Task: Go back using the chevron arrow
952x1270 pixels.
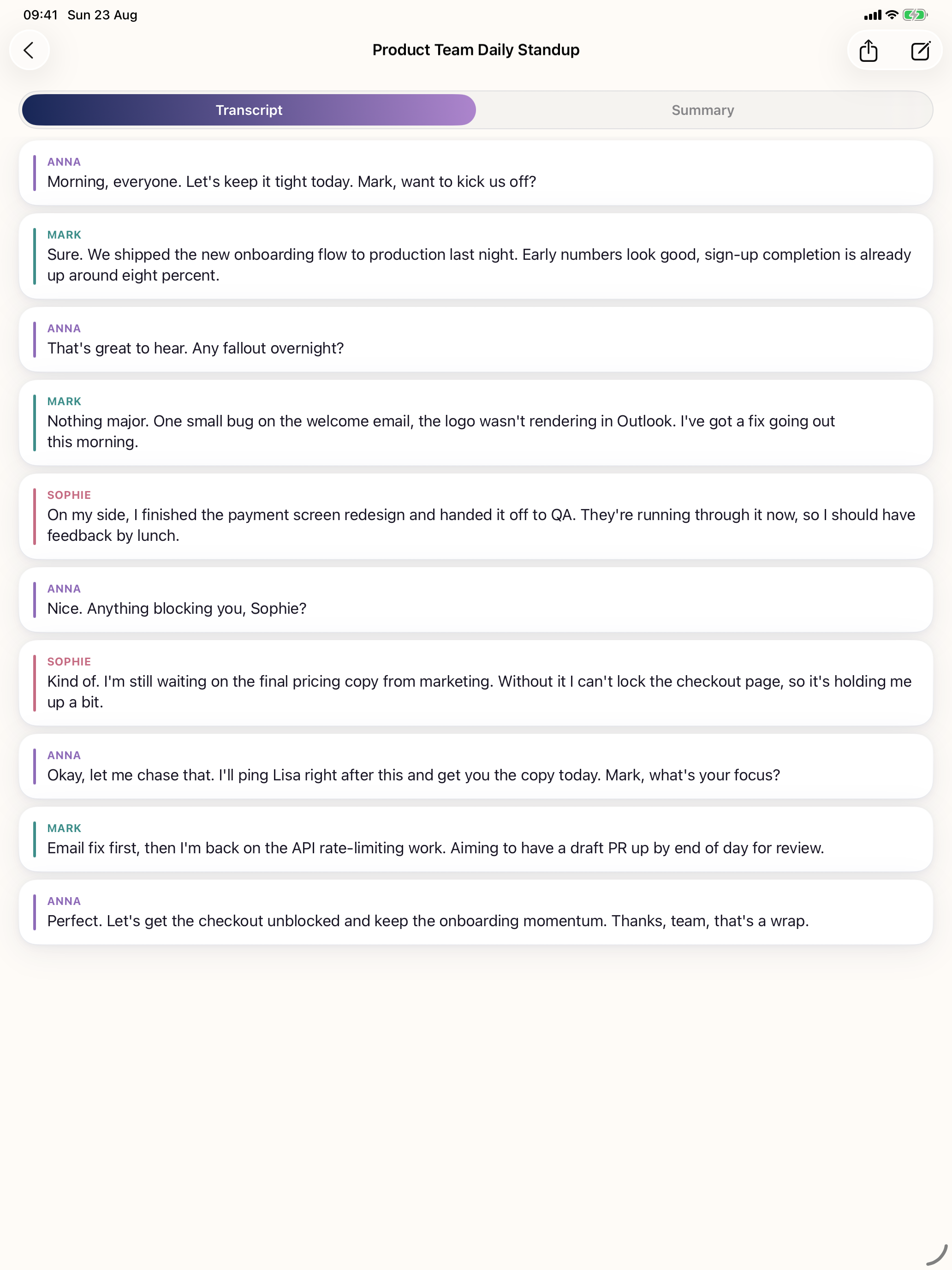Action: coord(29,50)
